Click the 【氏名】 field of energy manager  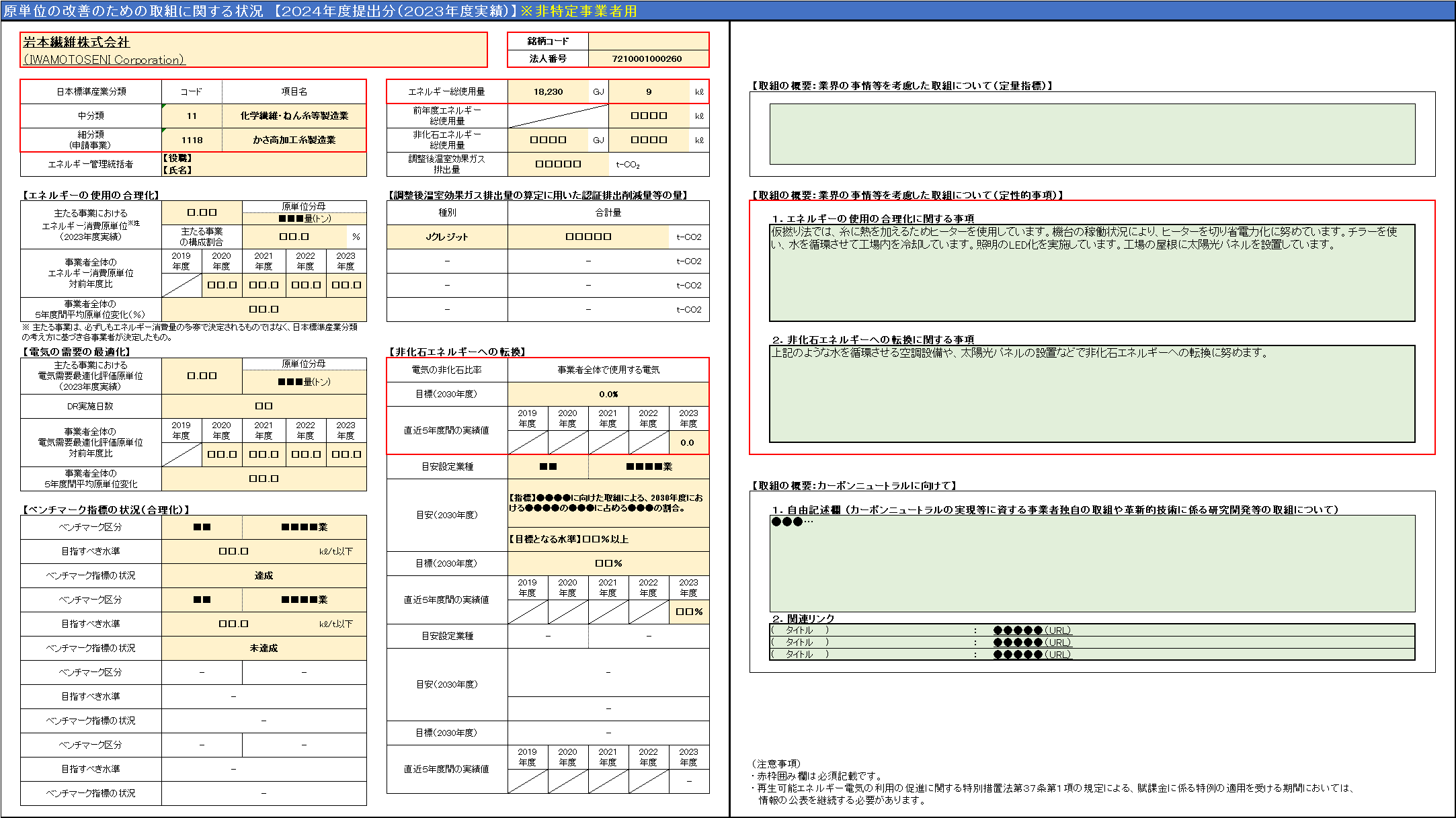pyautogui.click(x=264, y=170)
